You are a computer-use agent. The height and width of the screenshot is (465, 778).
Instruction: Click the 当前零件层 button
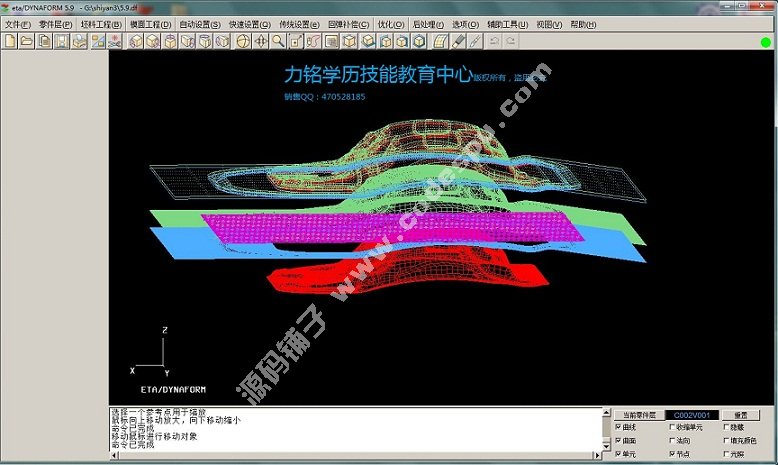click(639, 415)
